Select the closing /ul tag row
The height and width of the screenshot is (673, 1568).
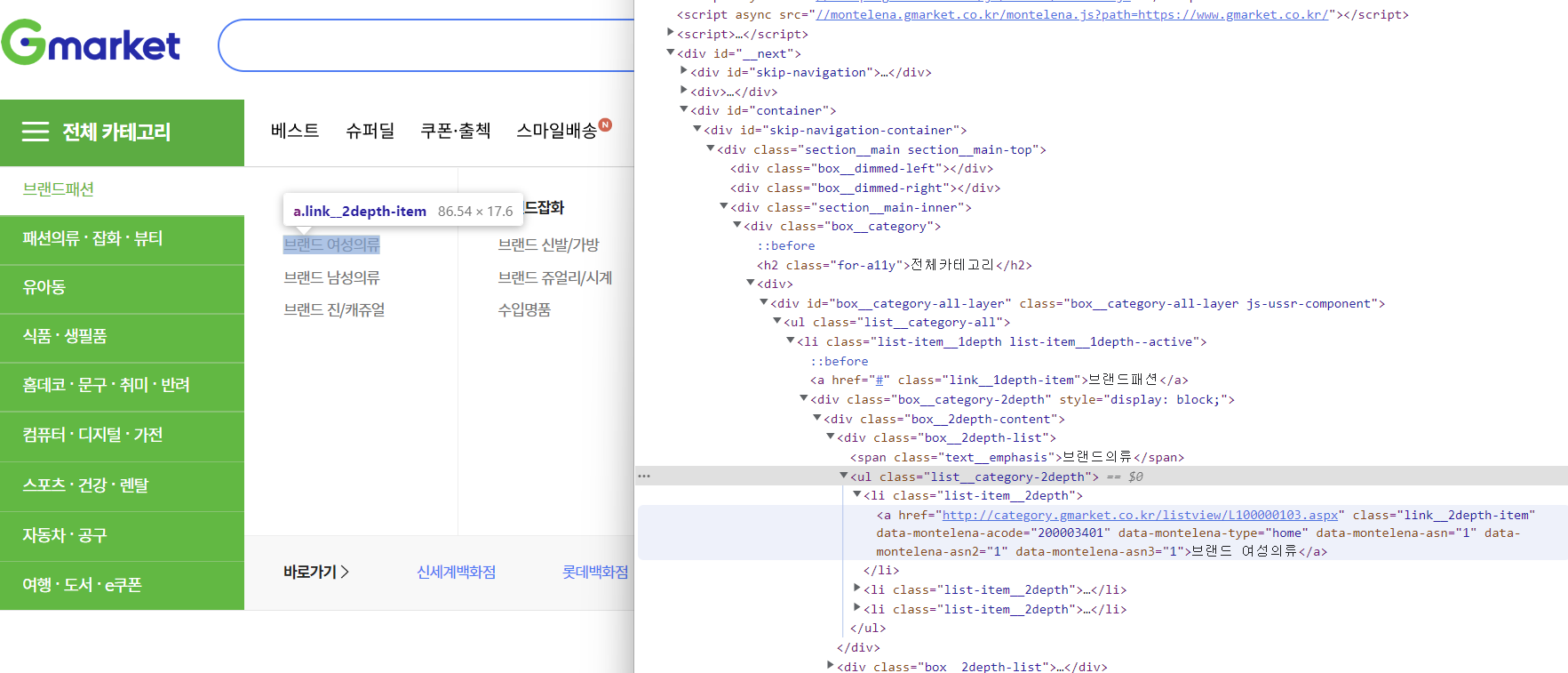(868, 628)
